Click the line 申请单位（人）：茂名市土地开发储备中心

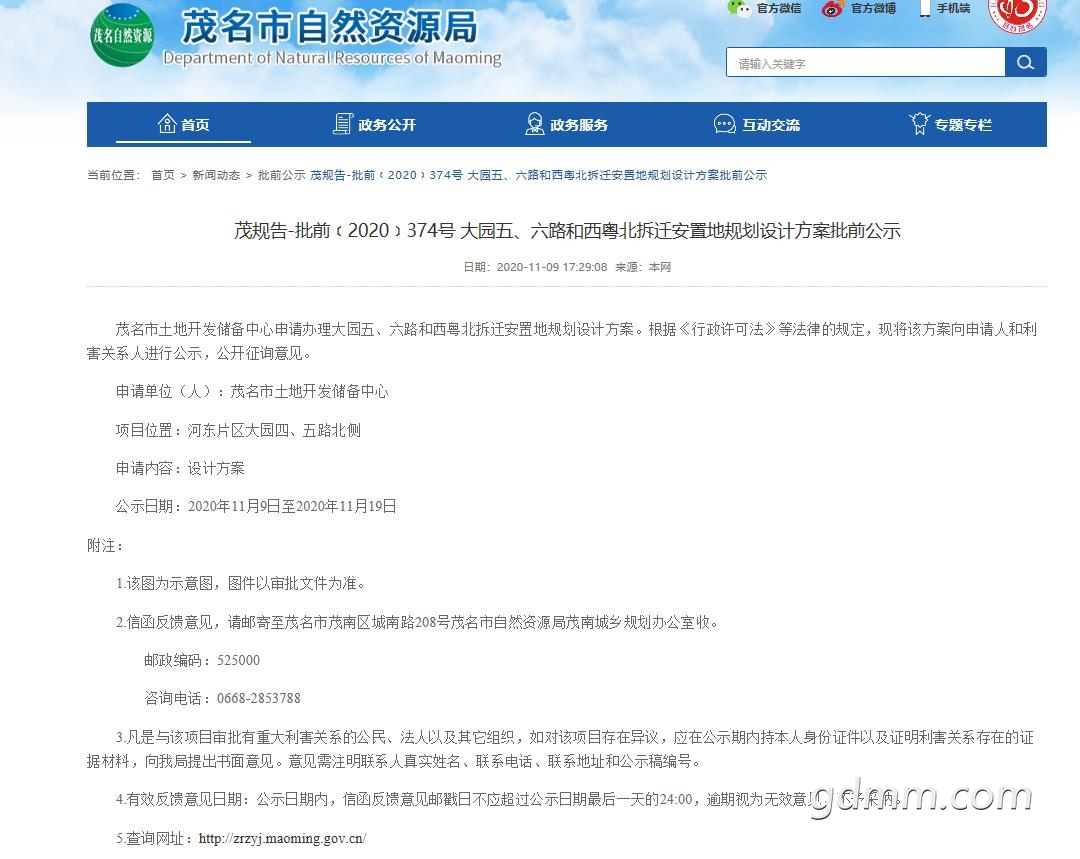click(252, 392)
